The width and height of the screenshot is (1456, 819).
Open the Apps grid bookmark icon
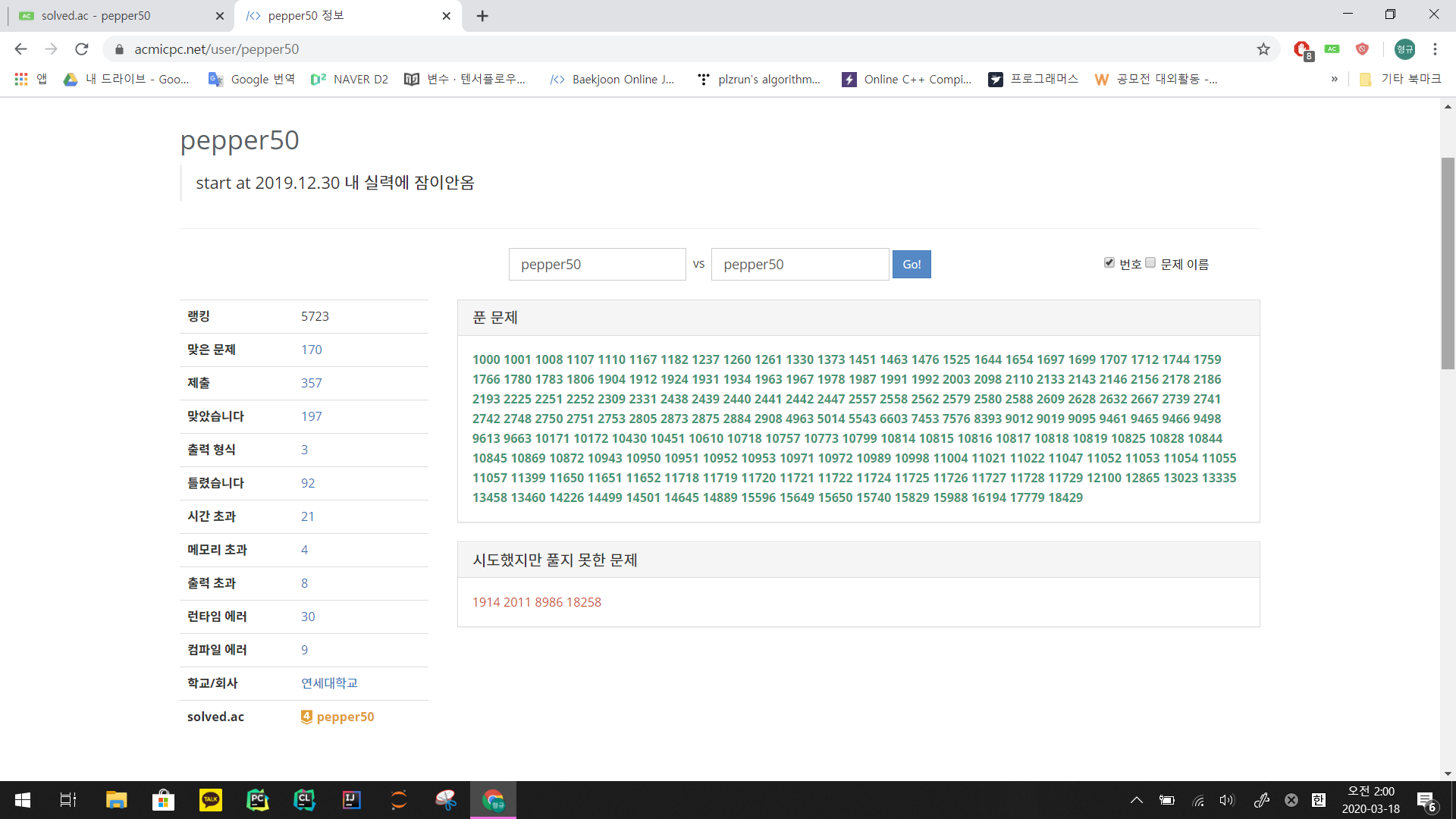(x=21, y=79)
